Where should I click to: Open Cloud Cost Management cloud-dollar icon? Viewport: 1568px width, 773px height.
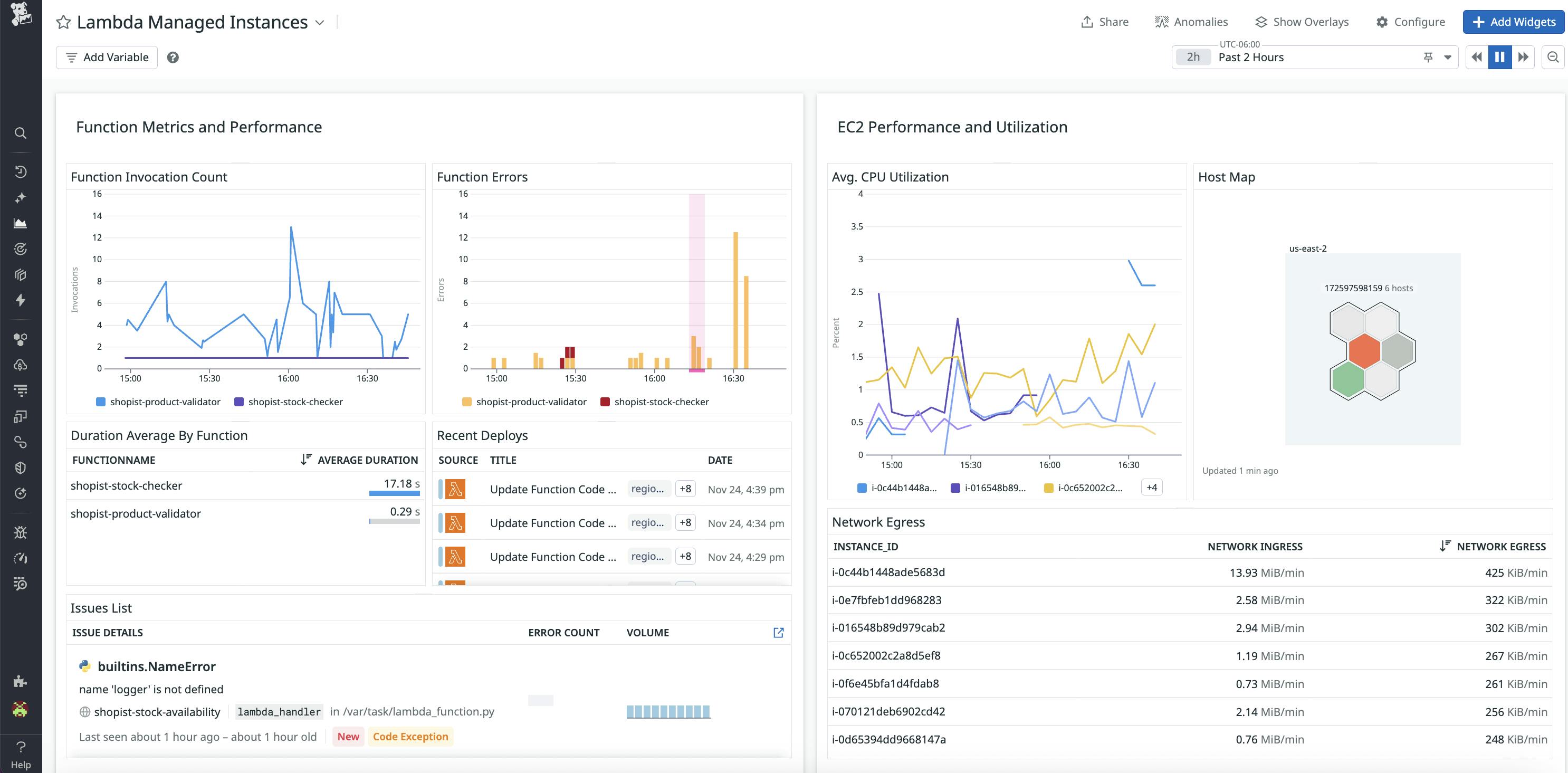(21, 365)
